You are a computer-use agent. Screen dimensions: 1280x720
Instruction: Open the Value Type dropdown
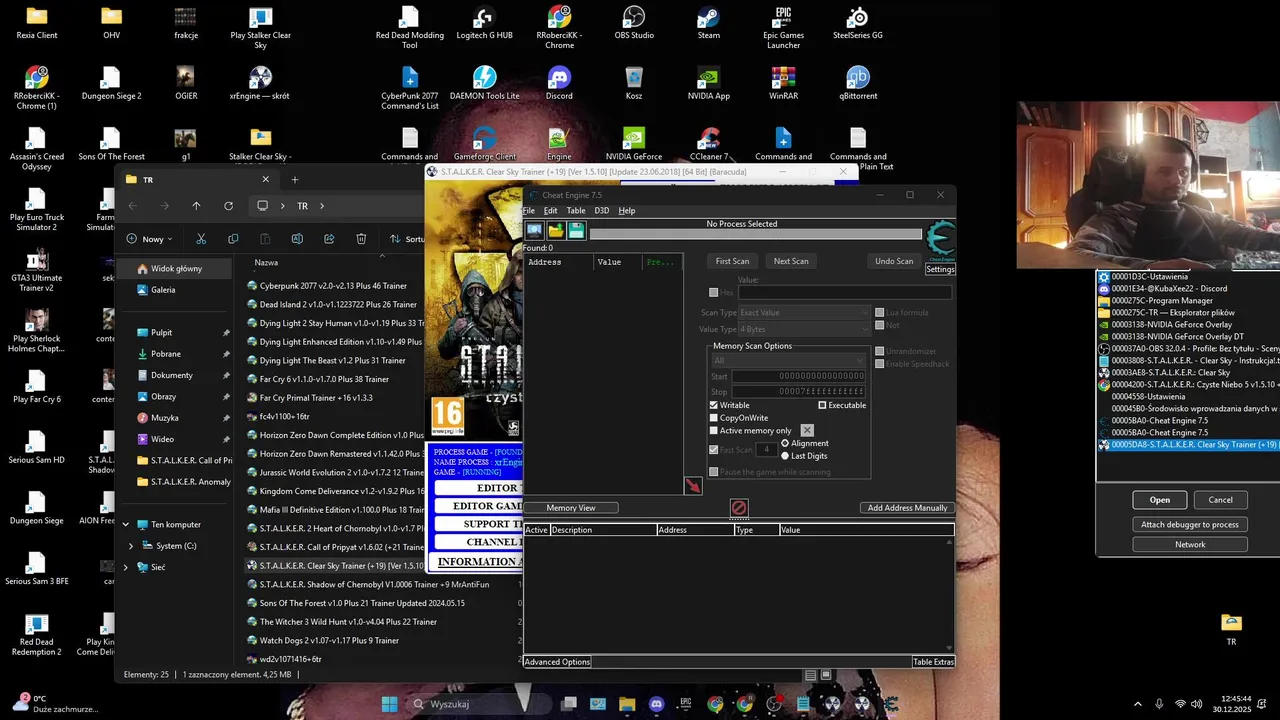[x=804, y=329]
